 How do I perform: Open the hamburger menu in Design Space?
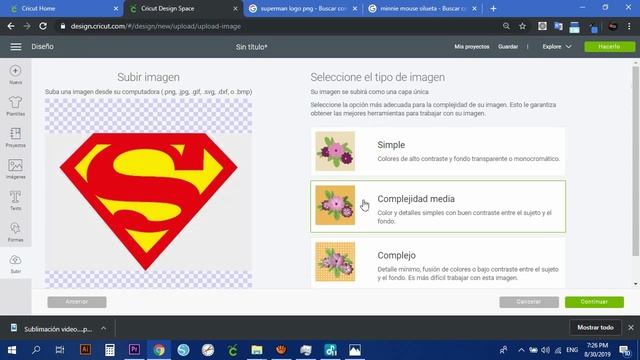click(16, 47)
